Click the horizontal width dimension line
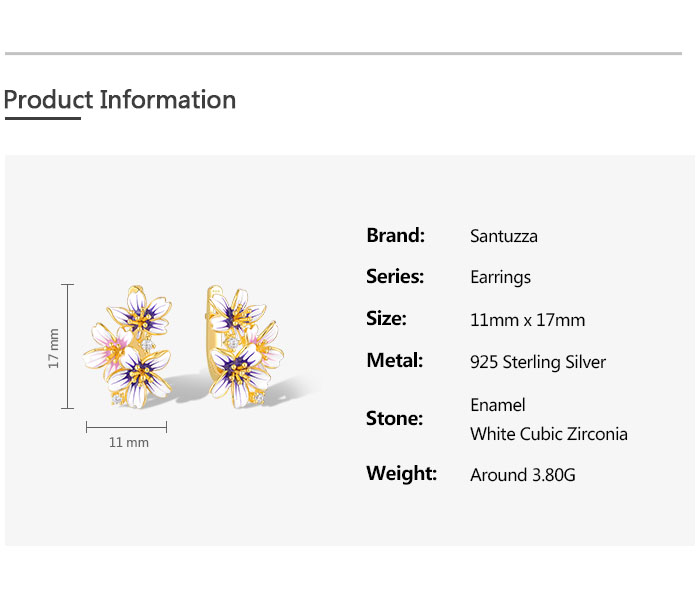 (126, 427)
